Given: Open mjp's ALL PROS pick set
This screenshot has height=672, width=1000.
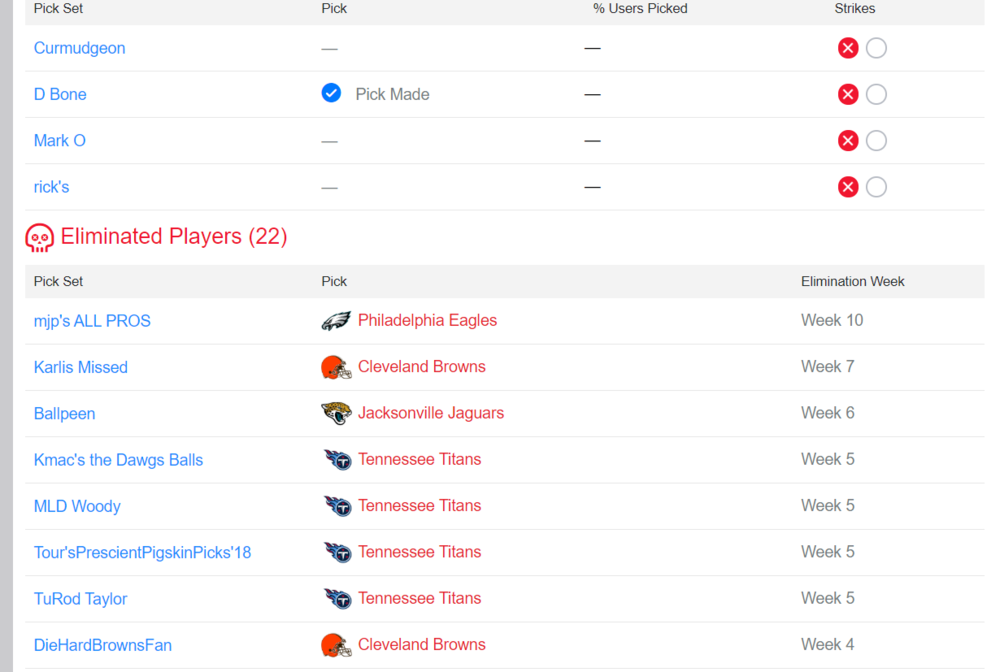Looking at the screenshot, I should coord(92,321).
